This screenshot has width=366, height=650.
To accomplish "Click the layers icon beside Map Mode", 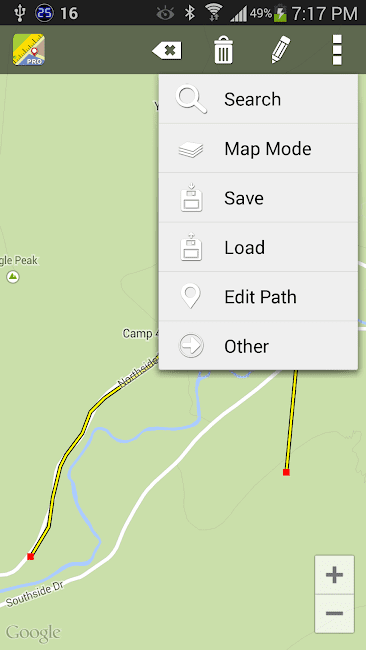I will pos(191,150).
